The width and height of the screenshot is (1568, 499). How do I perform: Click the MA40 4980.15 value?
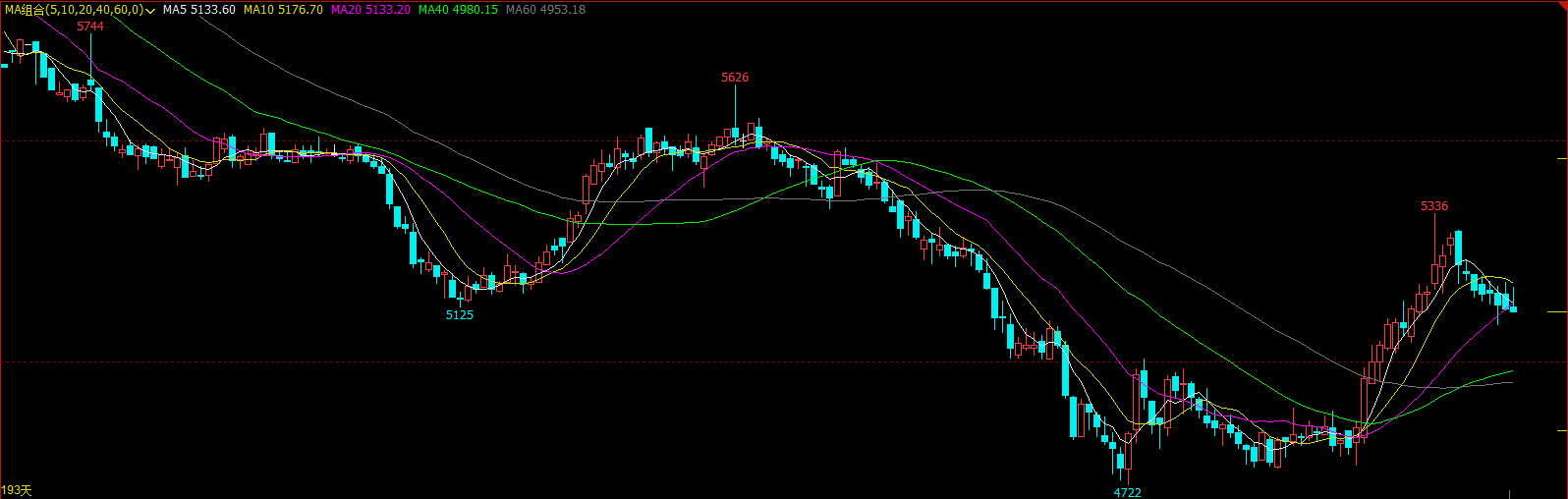point(458,10)
